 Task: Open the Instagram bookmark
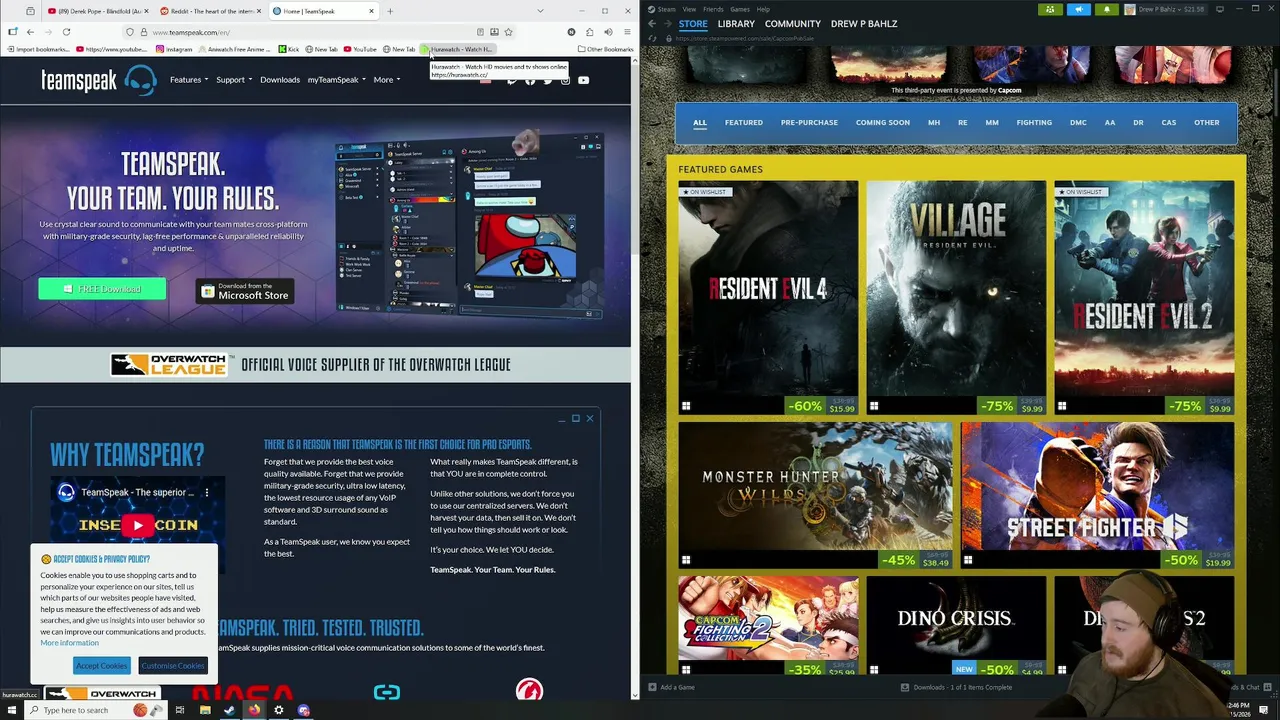[174, 49]
